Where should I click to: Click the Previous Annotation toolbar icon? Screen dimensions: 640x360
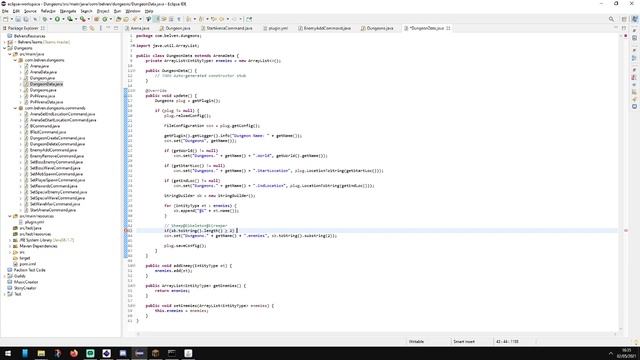(x=201, y=19)
